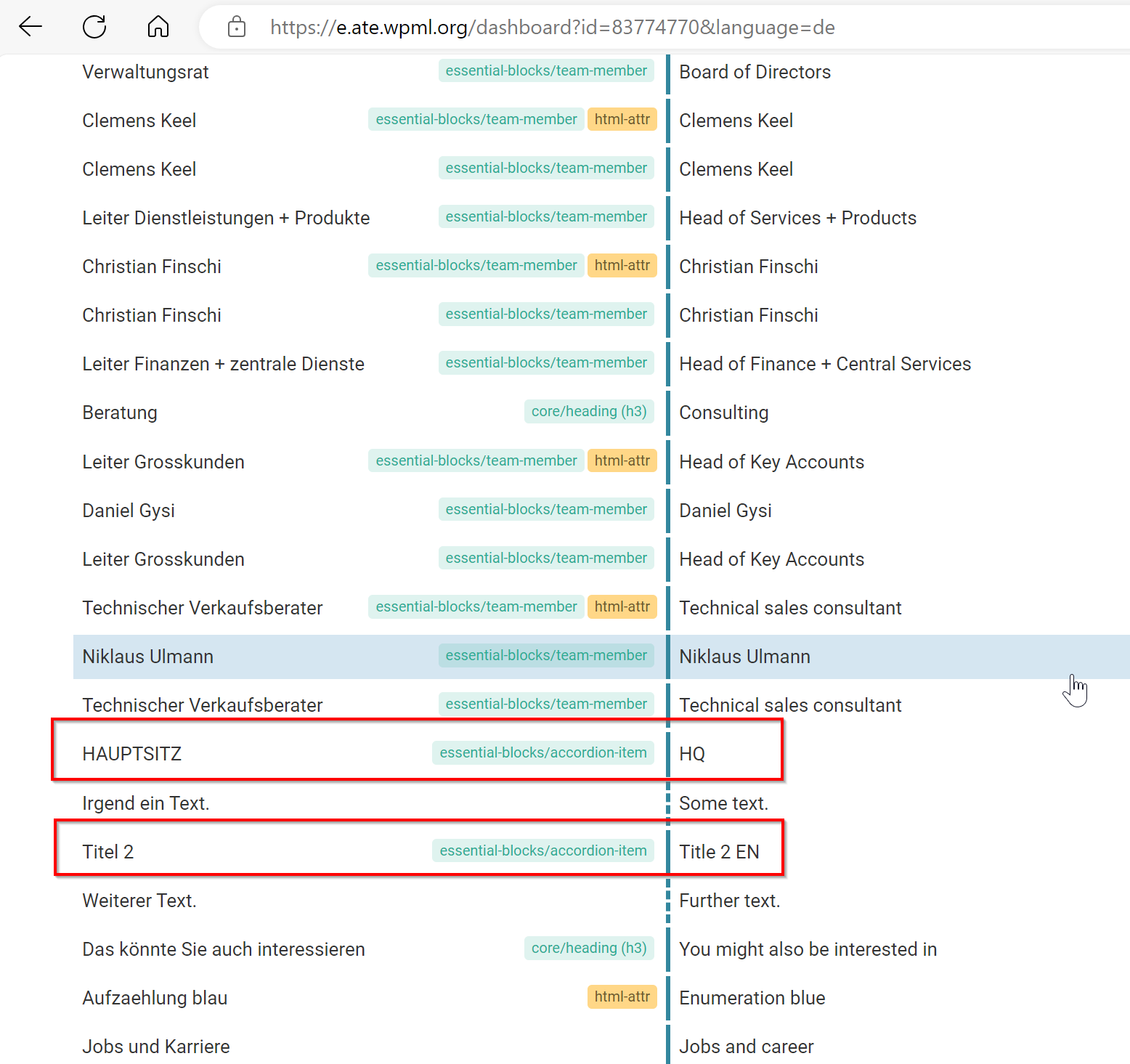1130x1064 pixels.
Task: Click 'Head of Finance + Central Services' translation
Action: (x=825, y=364)
